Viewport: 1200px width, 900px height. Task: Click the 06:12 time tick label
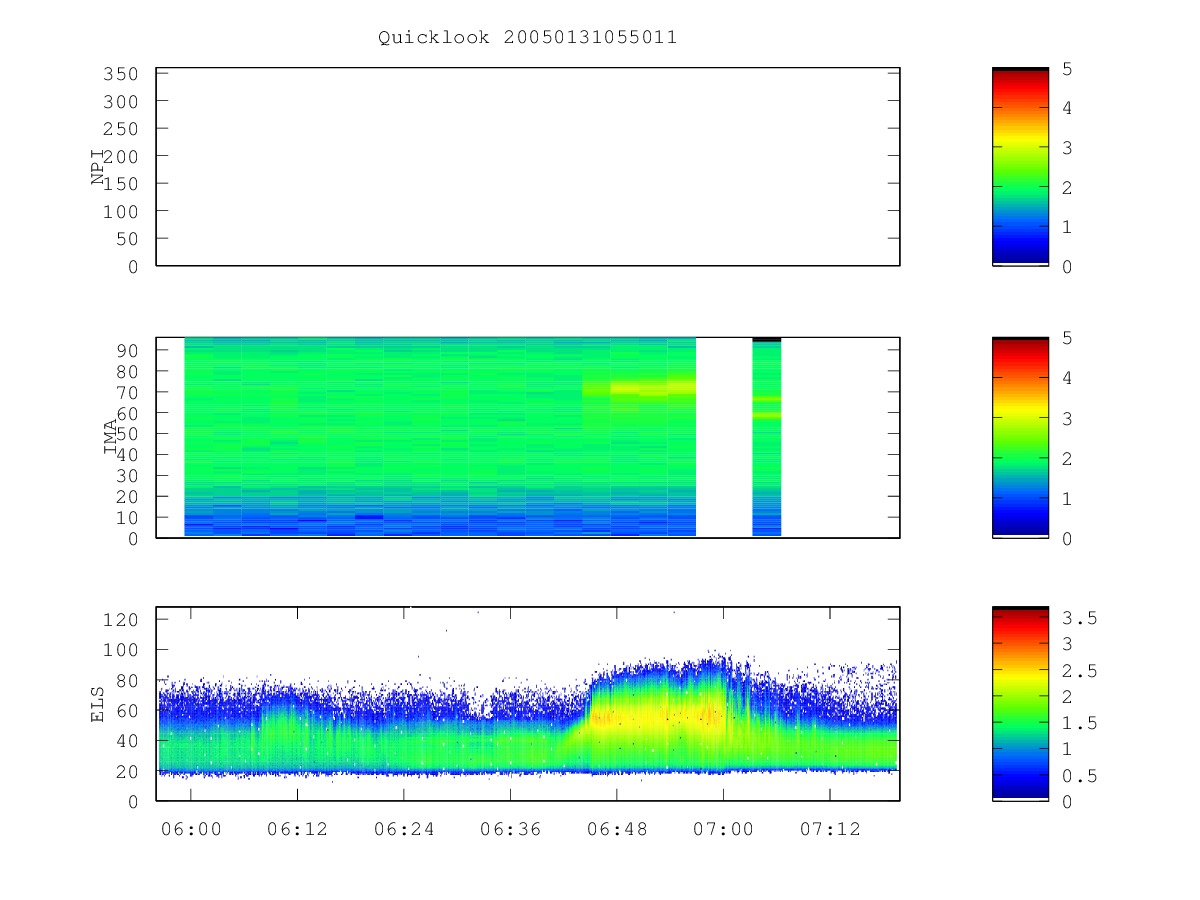click(x=297, y=829)
